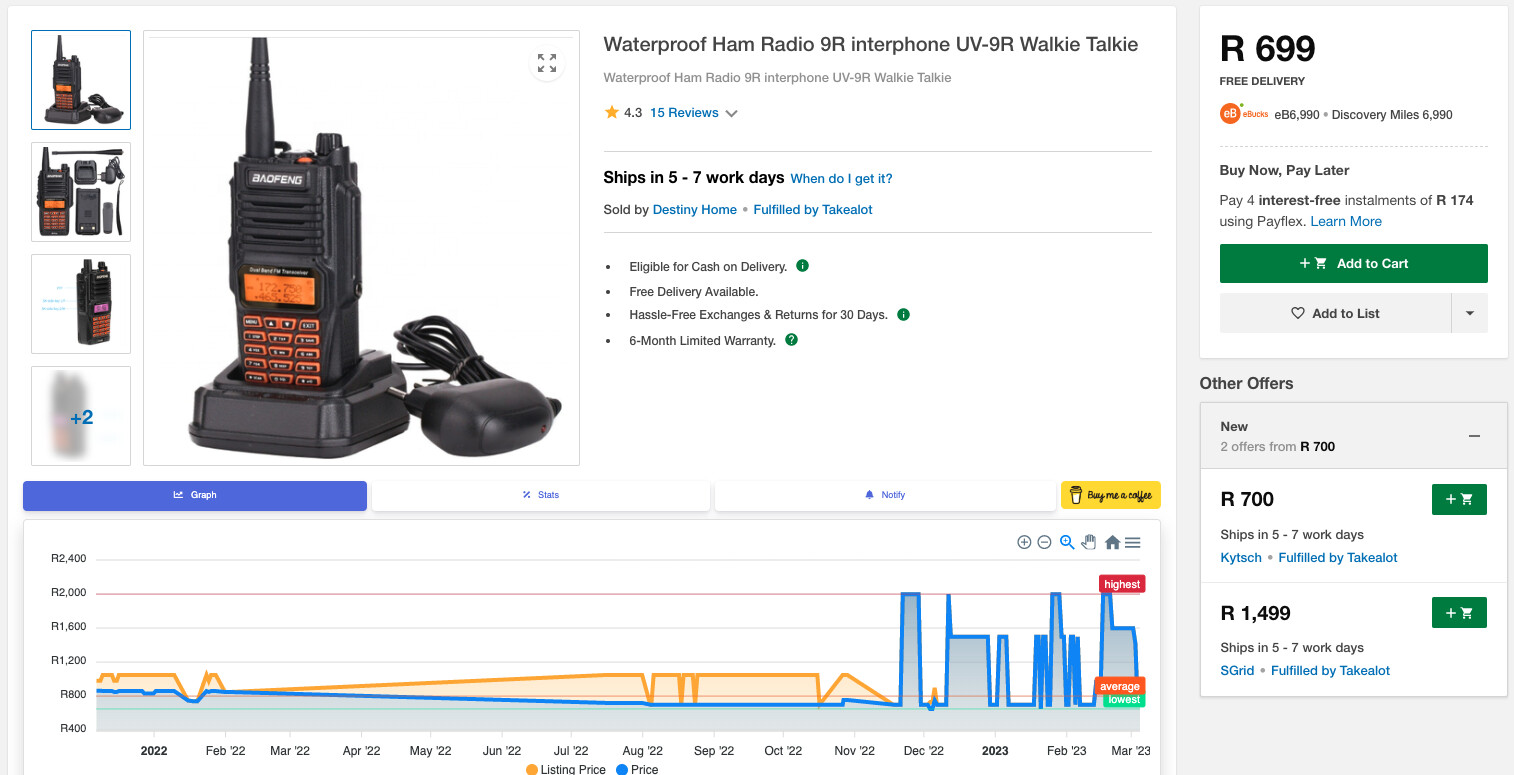
Task: Select the magnifier selection zoom tool
Action: pos(1067,542)
